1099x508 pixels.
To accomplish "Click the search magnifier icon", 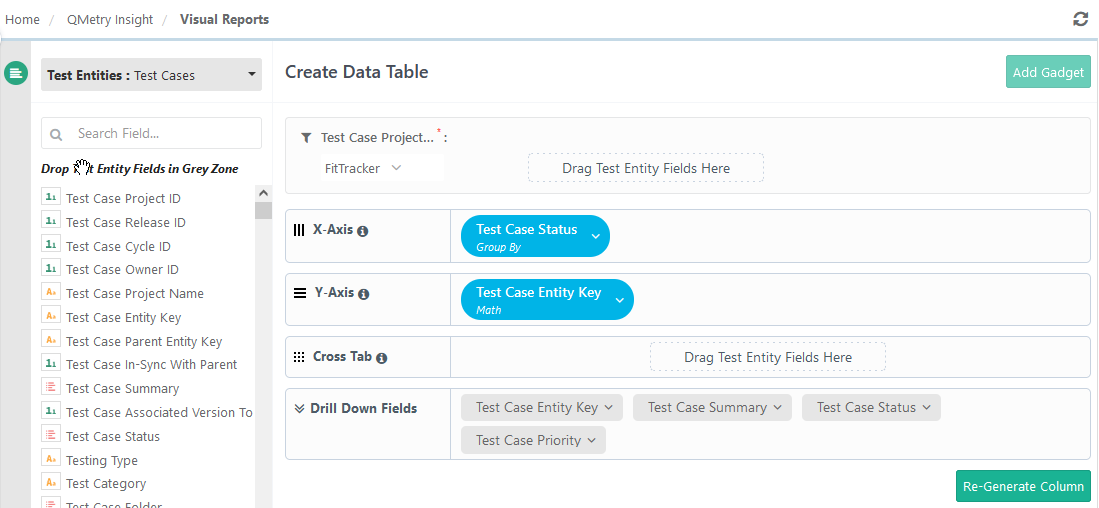I will click(x=56, y=134).
